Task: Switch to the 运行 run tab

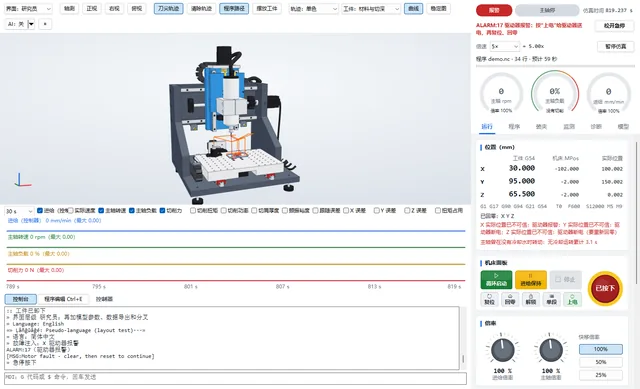Action: coord(487,127)
